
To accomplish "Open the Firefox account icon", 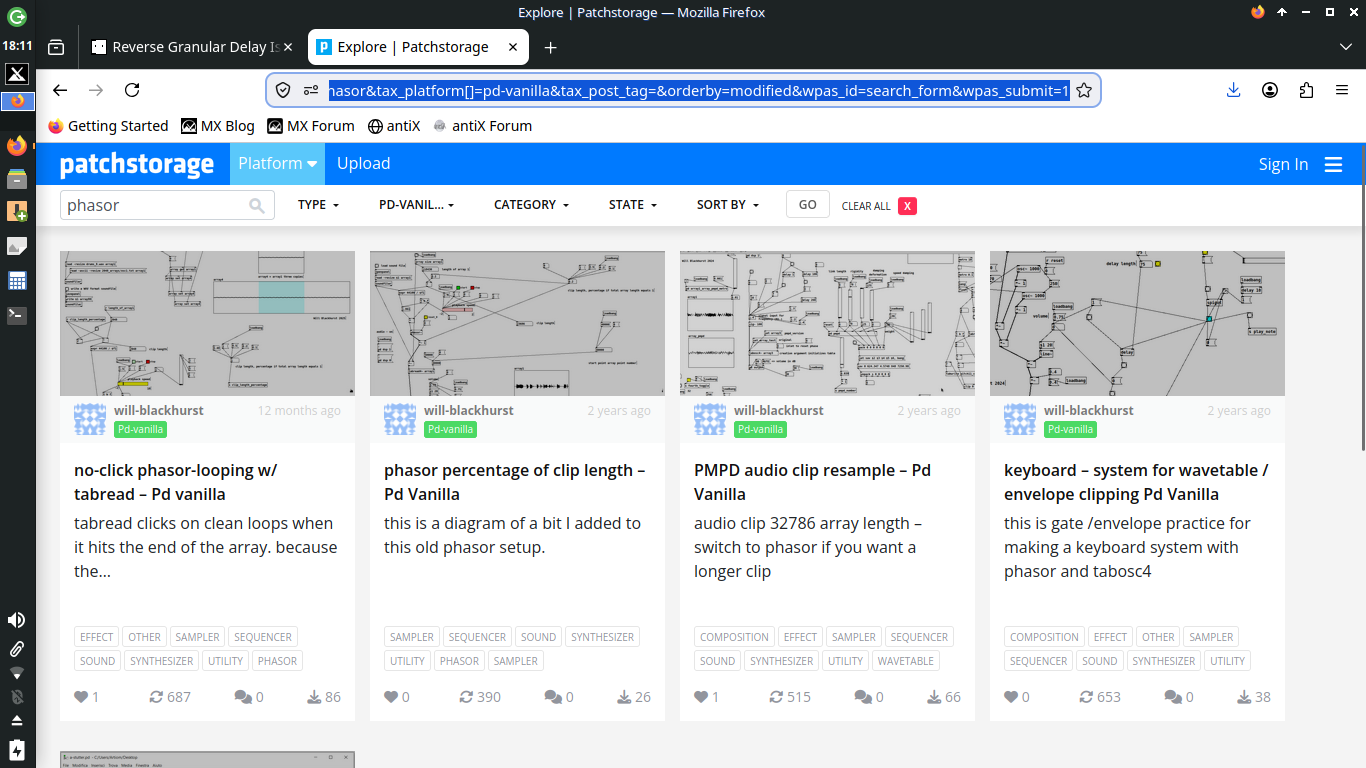I will (1270, 90).
